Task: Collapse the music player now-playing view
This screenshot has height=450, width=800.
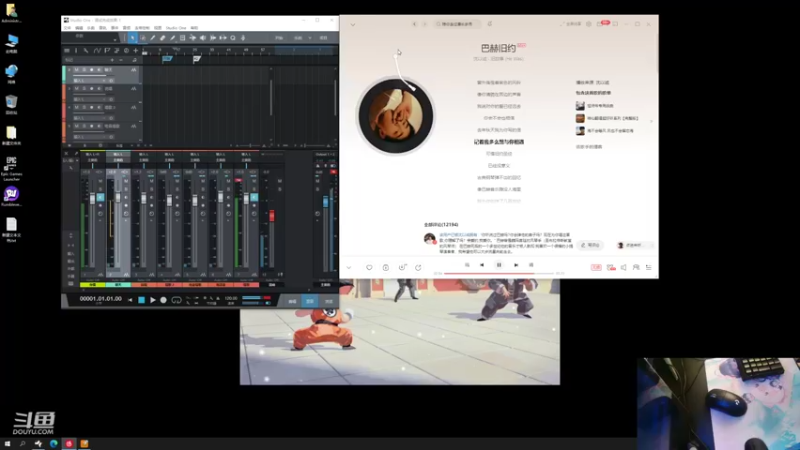Action: coord(353,24)
